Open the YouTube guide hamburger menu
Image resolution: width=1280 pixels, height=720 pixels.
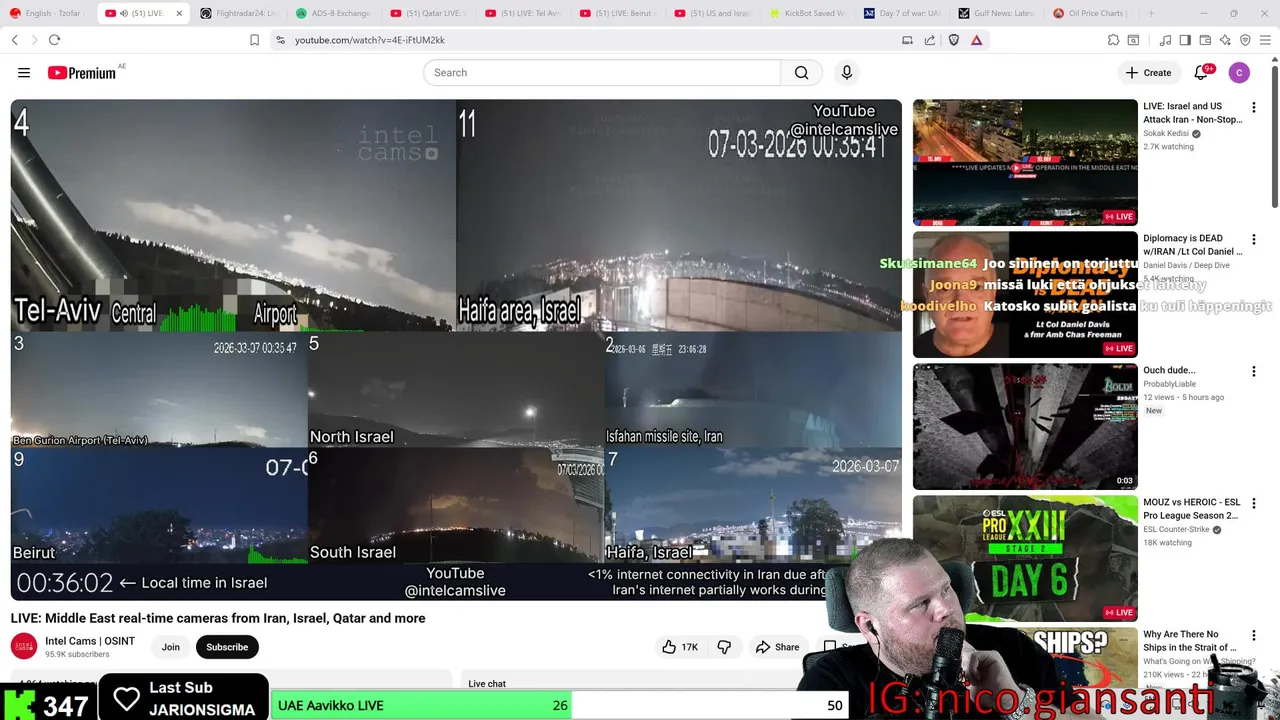(24, 73)
